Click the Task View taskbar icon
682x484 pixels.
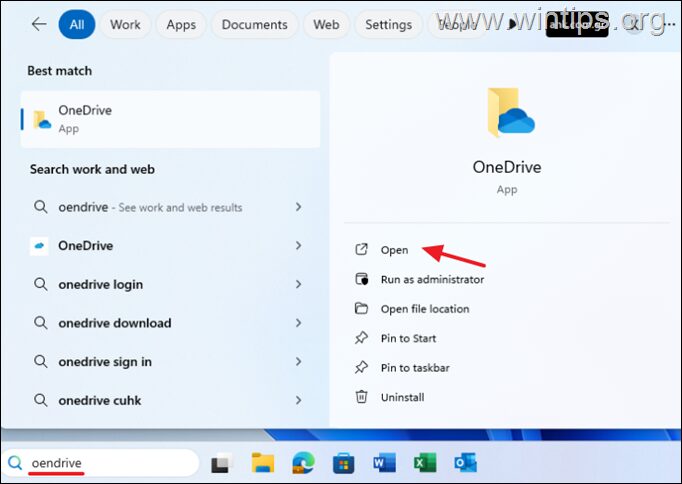point(222,462)
